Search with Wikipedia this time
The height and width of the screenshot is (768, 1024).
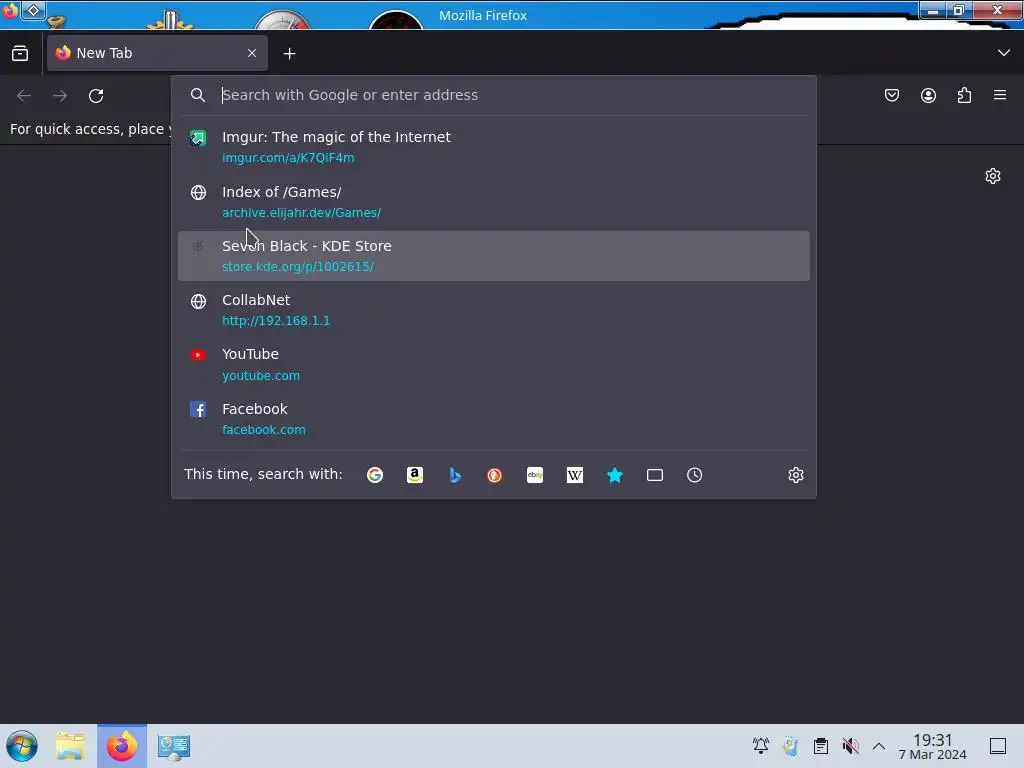click(x=575, y=475)
